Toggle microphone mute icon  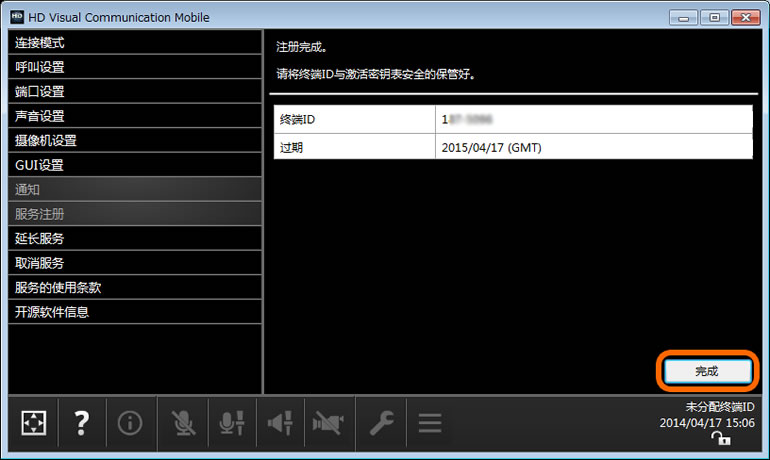click(x=183, y=423)
